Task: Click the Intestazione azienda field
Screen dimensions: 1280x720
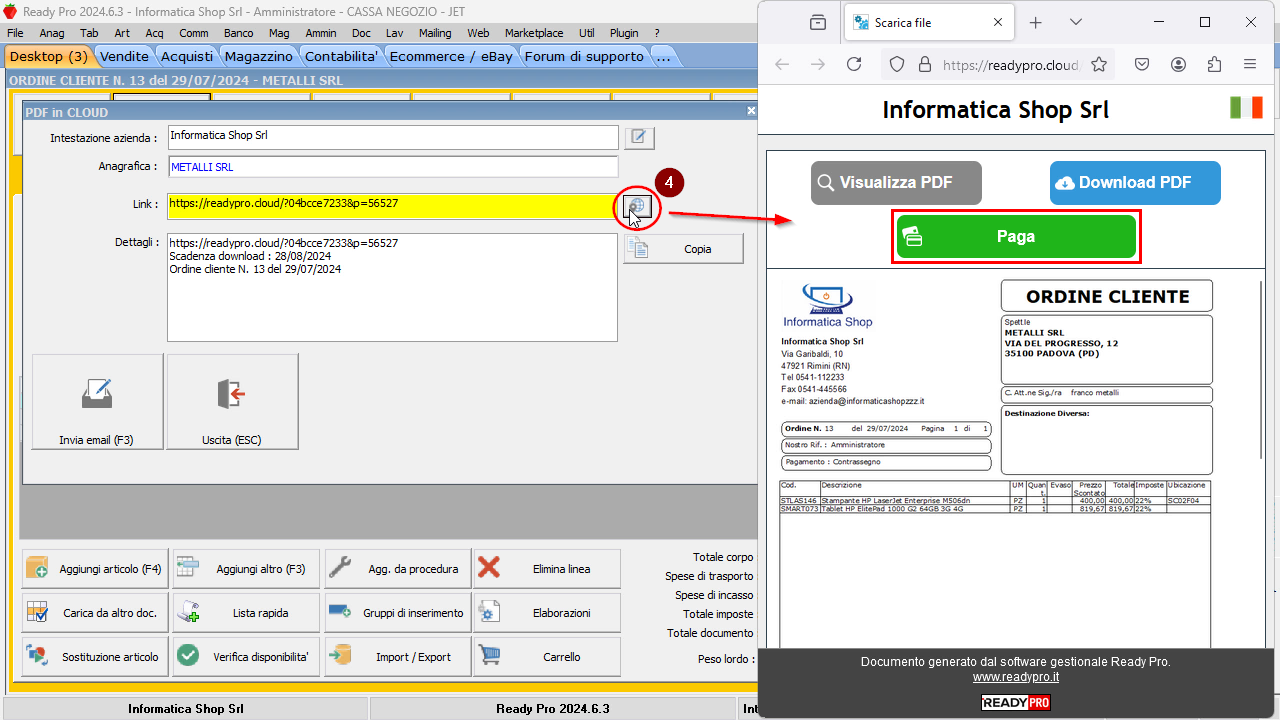Action: 393,137
